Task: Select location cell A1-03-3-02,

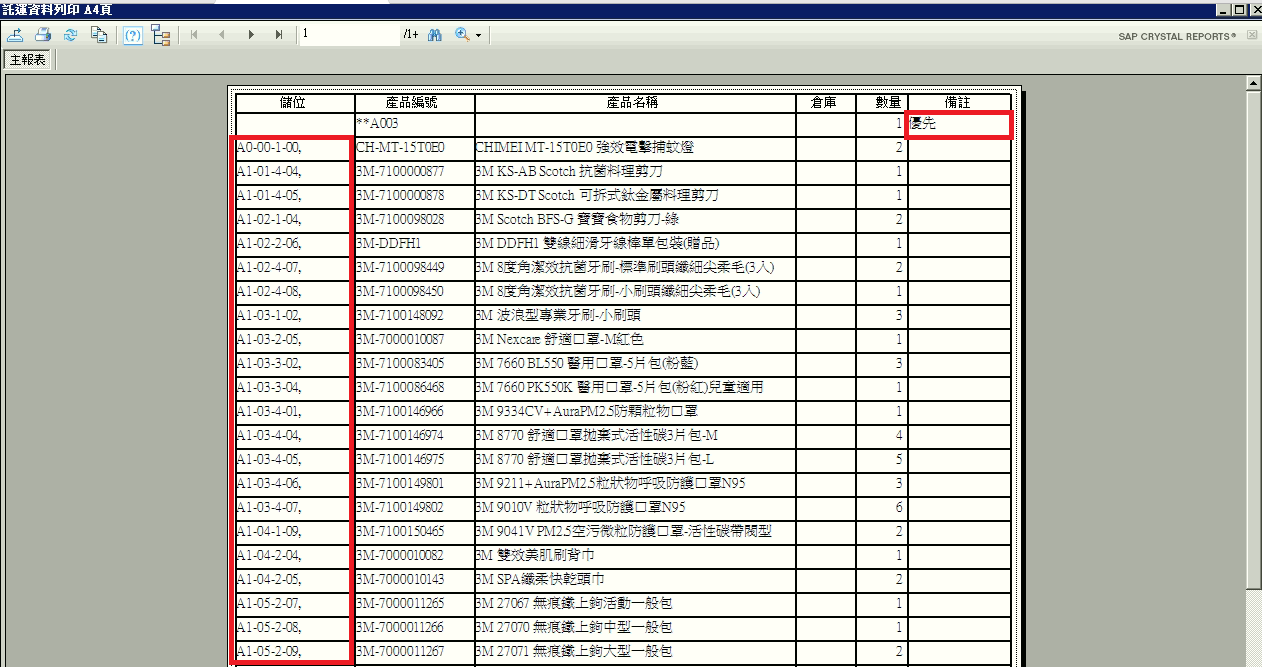Action: coord(294,363)
